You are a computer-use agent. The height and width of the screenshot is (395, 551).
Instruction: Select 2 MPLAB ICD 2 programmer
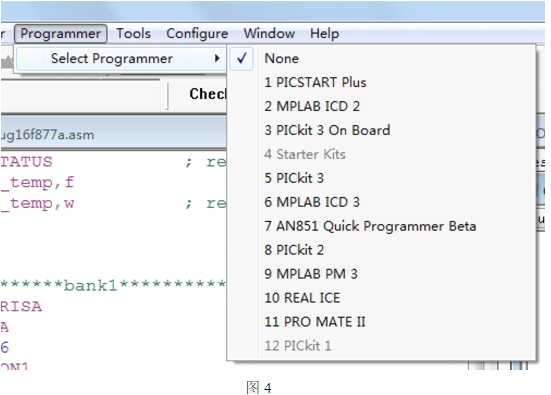pos(382,106)
